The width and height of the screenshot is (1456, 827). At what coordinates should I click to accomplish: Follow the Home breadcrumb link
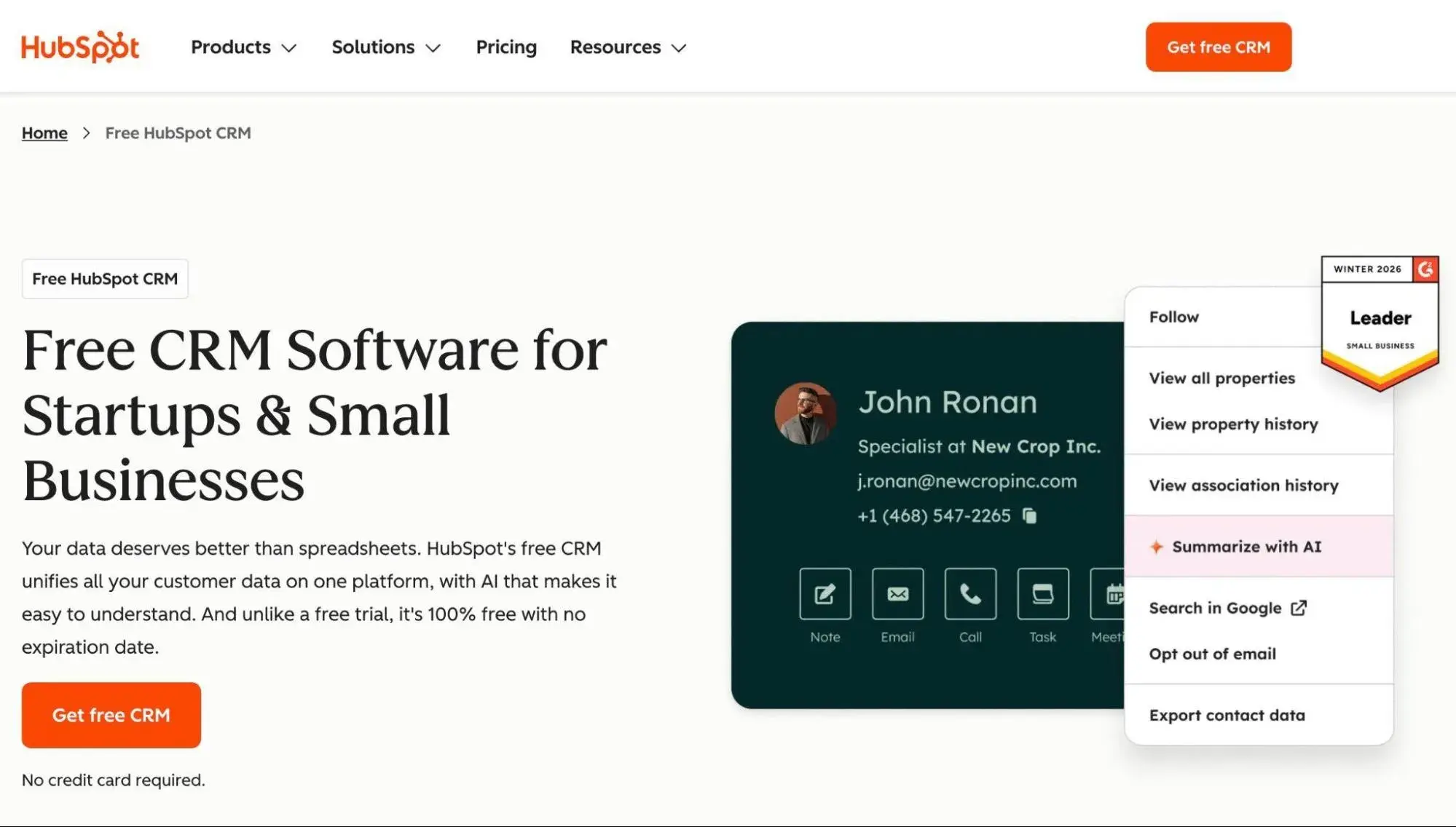tap(44, 132)
